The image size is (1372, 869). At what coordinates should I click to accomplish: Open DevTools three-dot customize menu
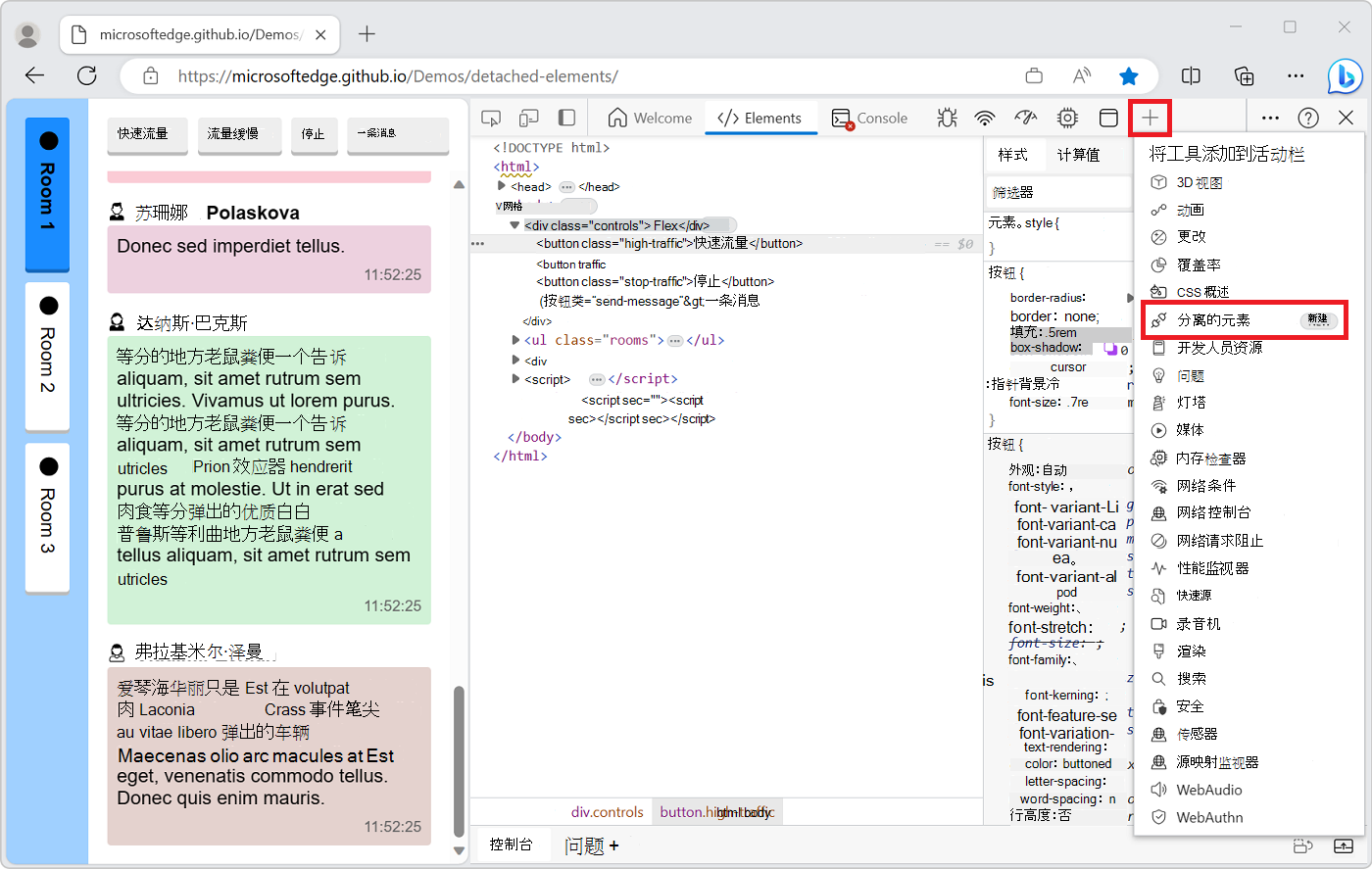pos(1270,119)
